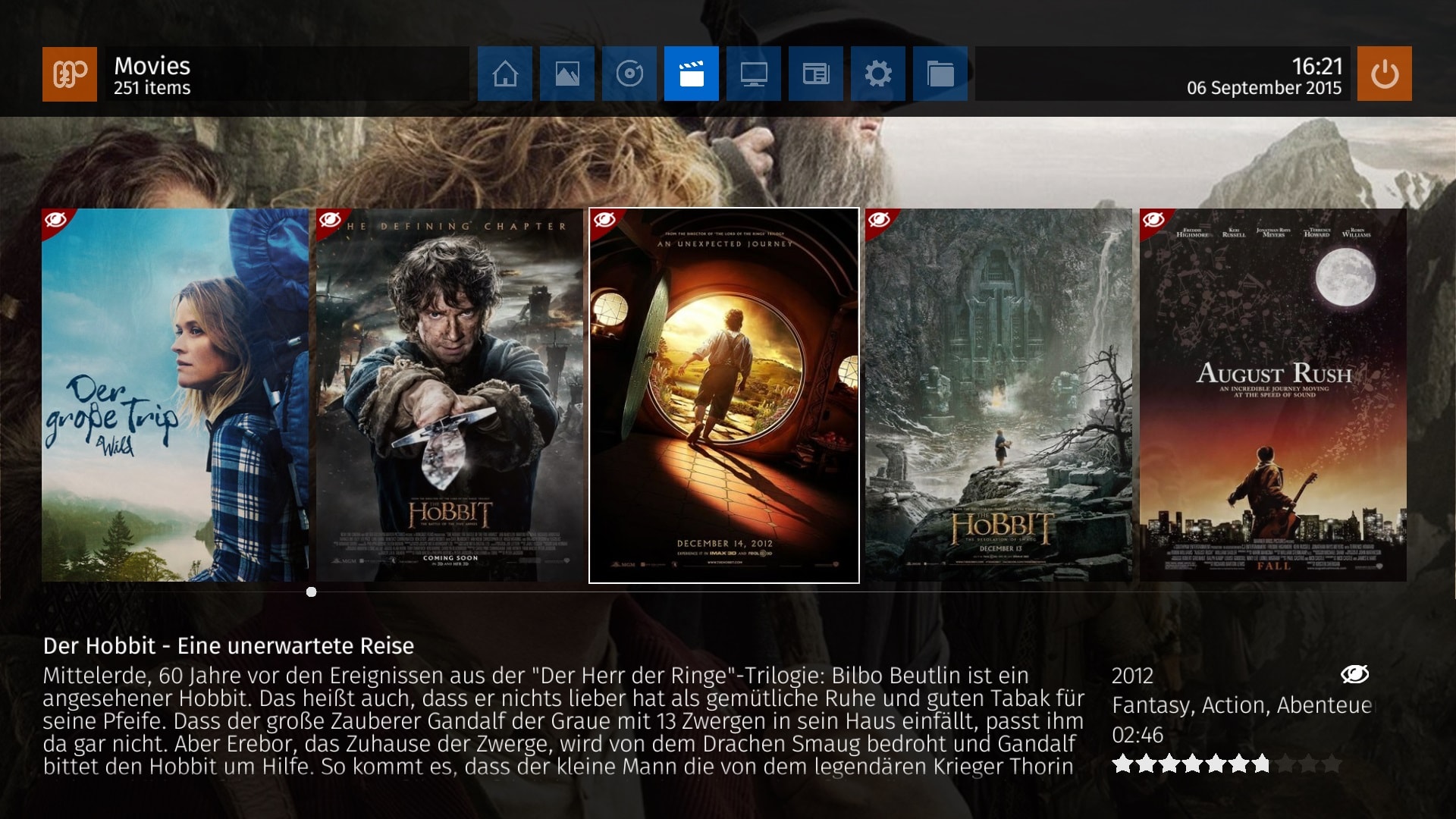Click the plot summary starting with Mittelerde

pyautogui.click(x=563, y=720)
